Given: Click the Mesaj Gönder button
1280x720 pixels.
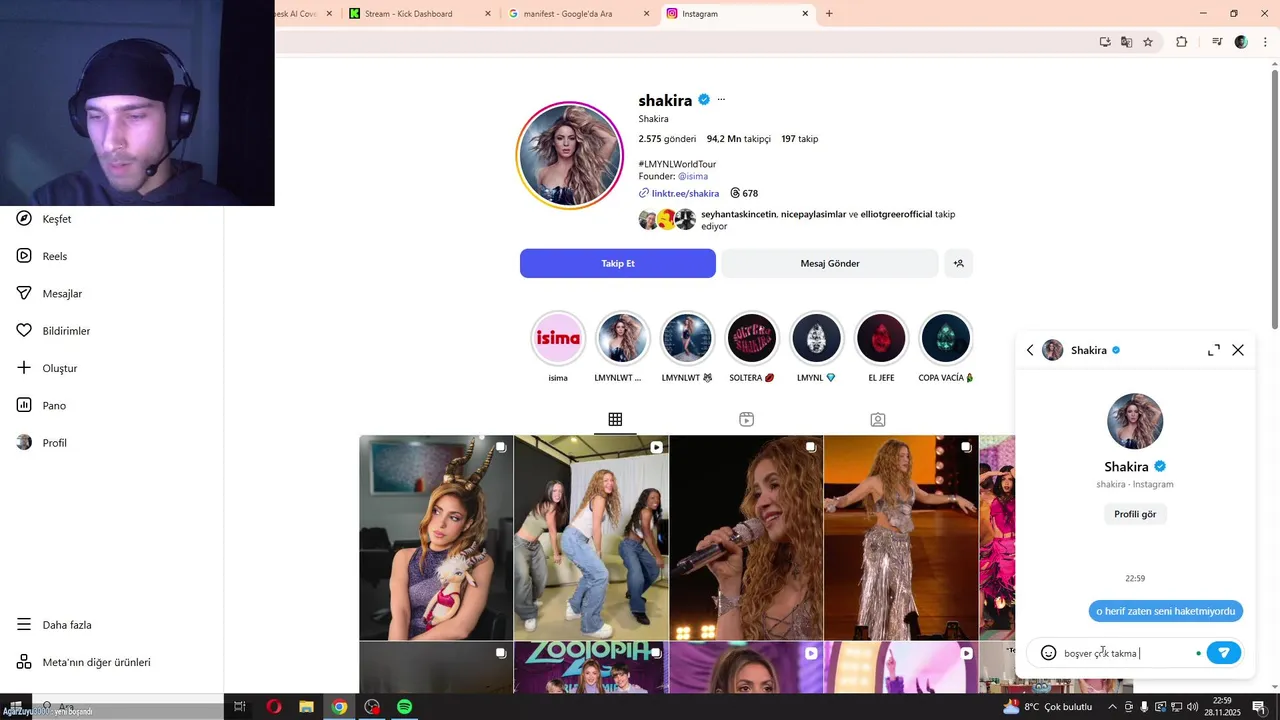Looking at the screenshot, I should pyautogui.click(x=830, y=263).
